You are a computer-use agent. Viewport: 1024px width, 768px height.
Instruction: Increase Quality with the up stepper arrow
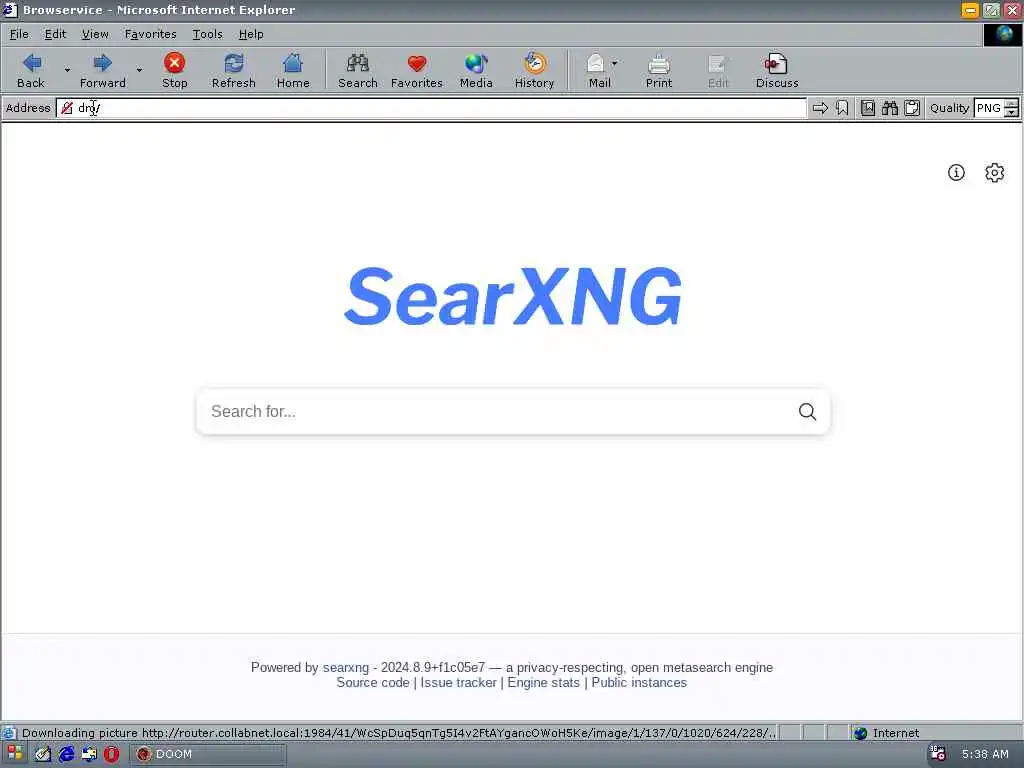[1011, 104]
